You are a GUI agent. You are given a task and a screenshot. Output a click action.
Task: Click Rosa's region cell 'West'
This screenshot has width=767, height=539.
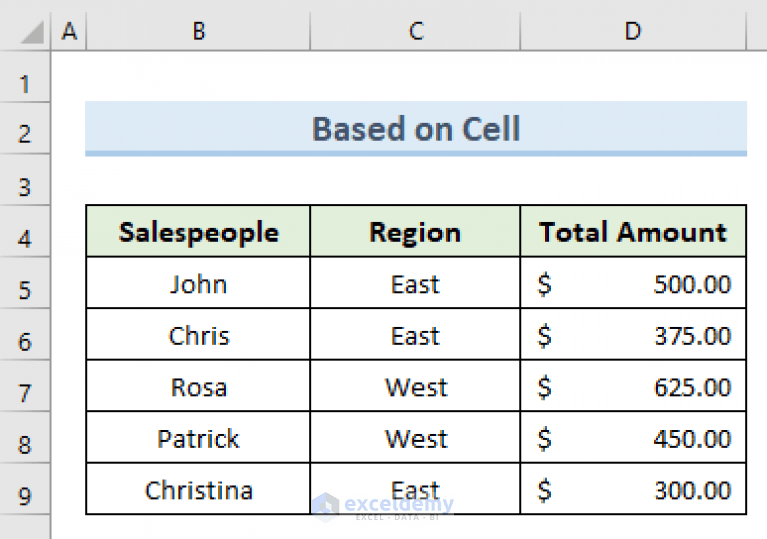(415, 386)
